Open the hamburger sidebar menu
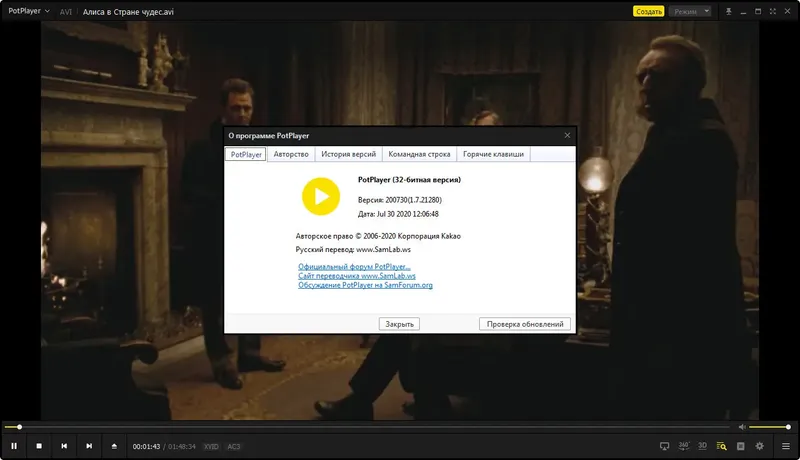This screenshot has width=800, height=460. (786, 446)
